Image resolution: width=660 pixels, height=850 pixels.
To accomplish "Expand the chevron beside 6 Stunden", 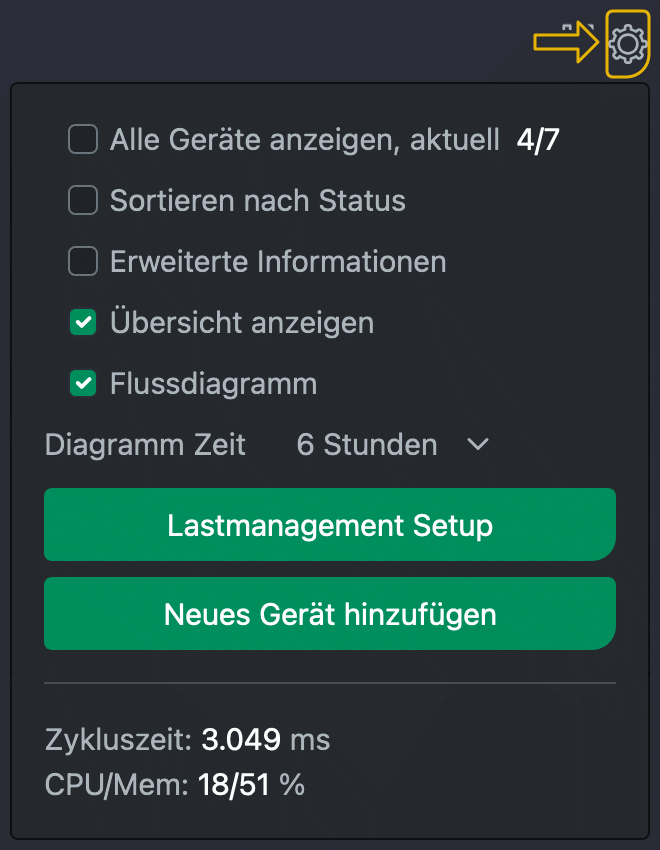I will 477,444.
